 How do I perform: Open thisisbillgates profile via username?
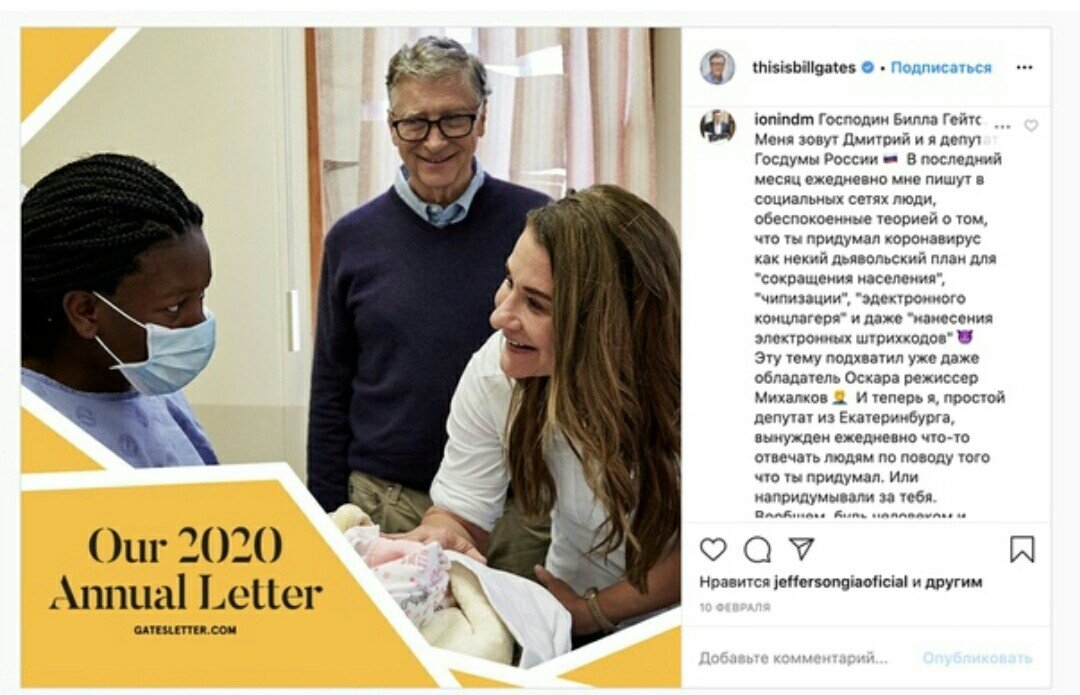tap(804, 68)
